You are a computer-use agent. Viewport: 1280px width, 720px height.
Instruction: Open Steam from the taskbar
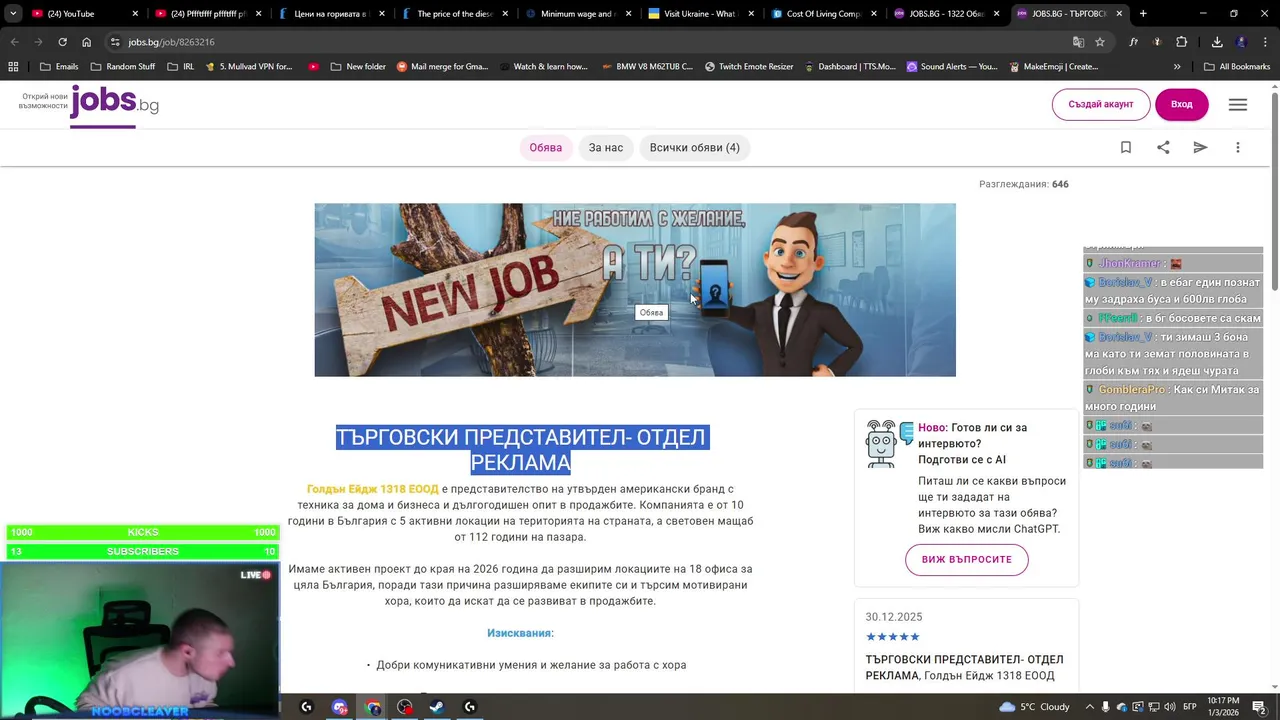tap(437, 707)
